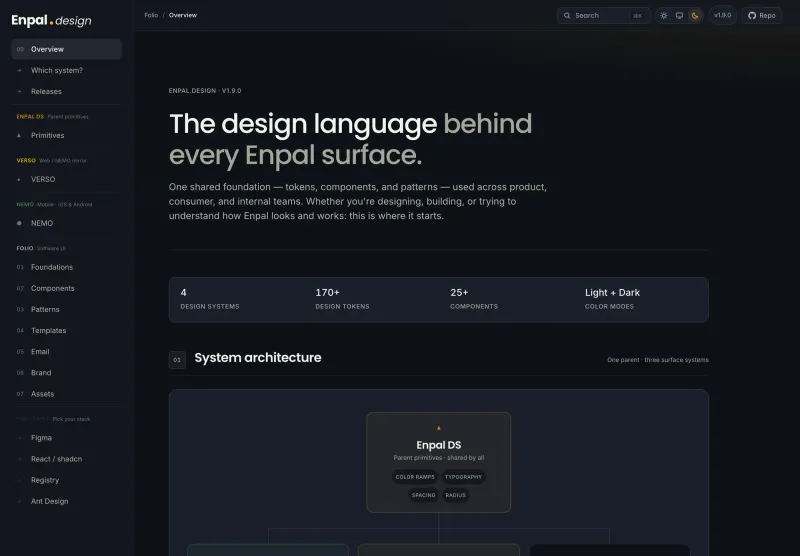Click the magnifier icon in Search

(567, 15)
